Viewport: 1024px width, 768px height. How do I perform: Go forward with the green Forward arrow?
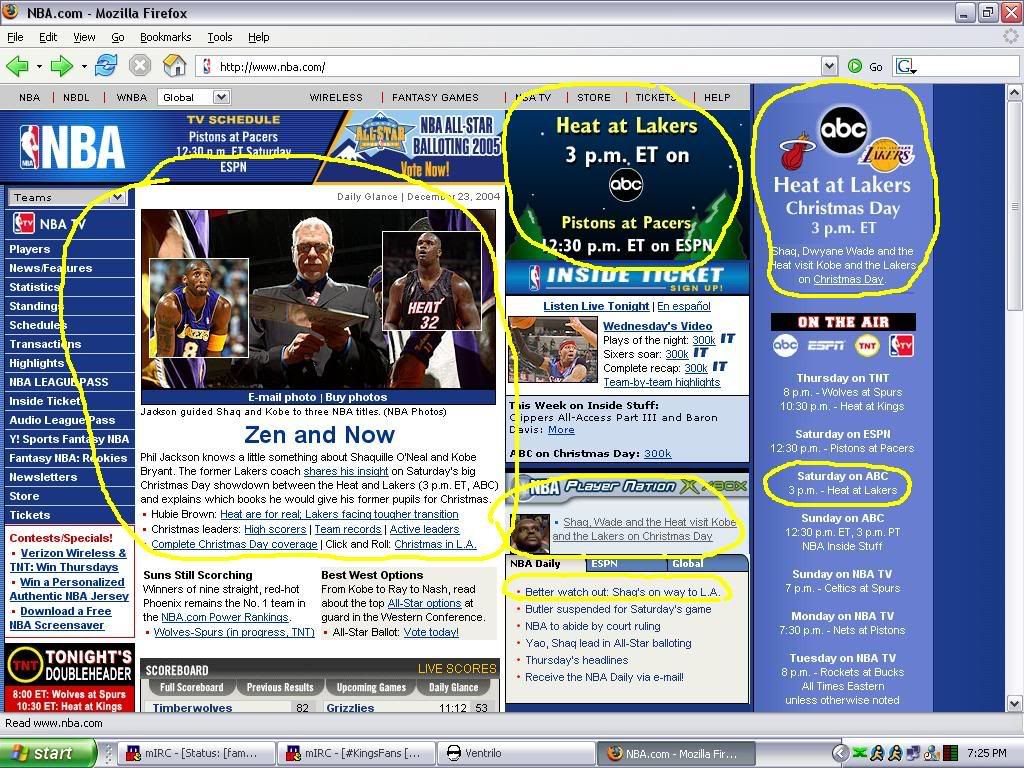point(62,66)
